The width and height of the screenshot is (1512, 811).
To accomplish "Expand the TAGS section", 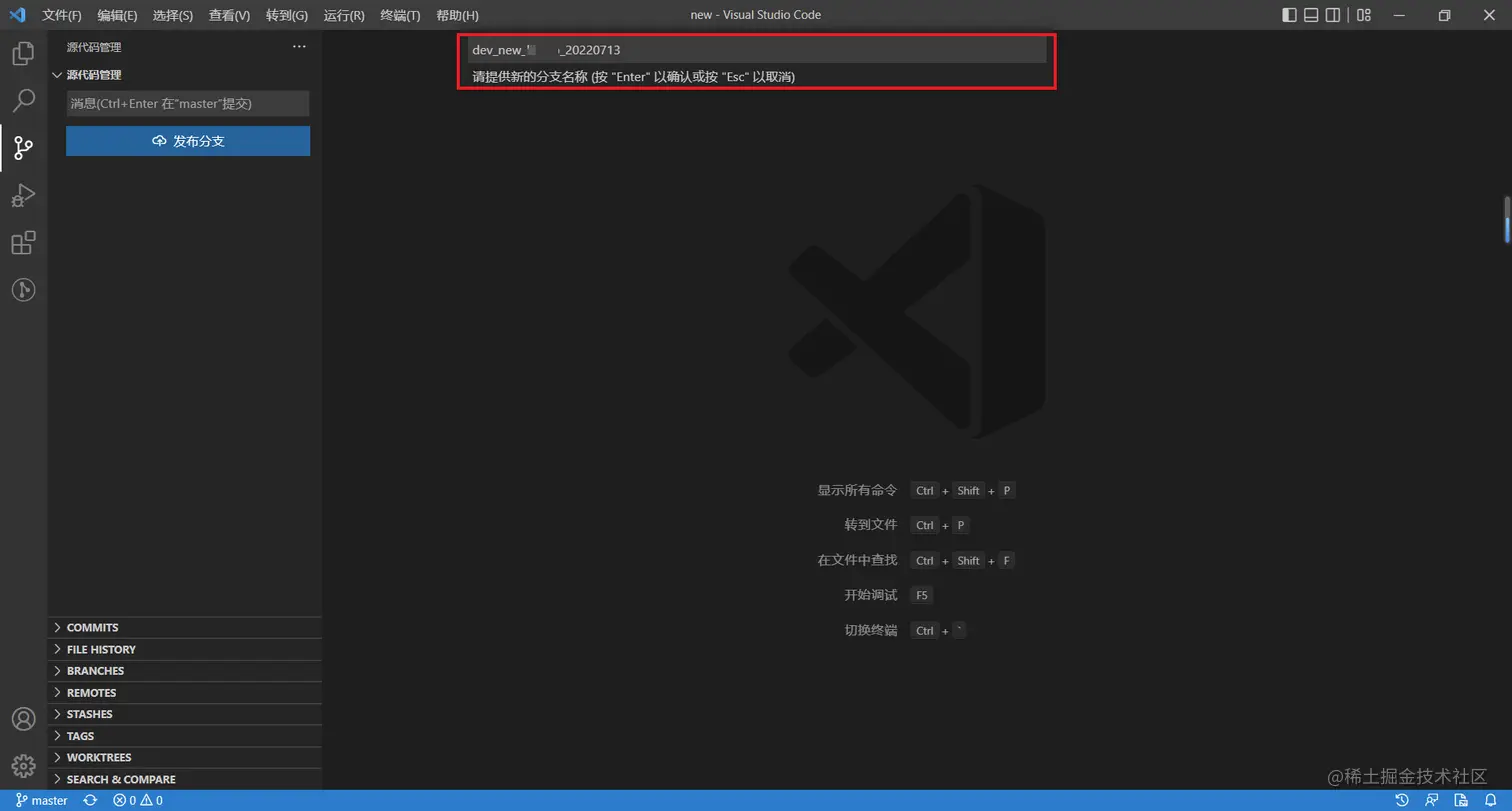I will [185, 736].
